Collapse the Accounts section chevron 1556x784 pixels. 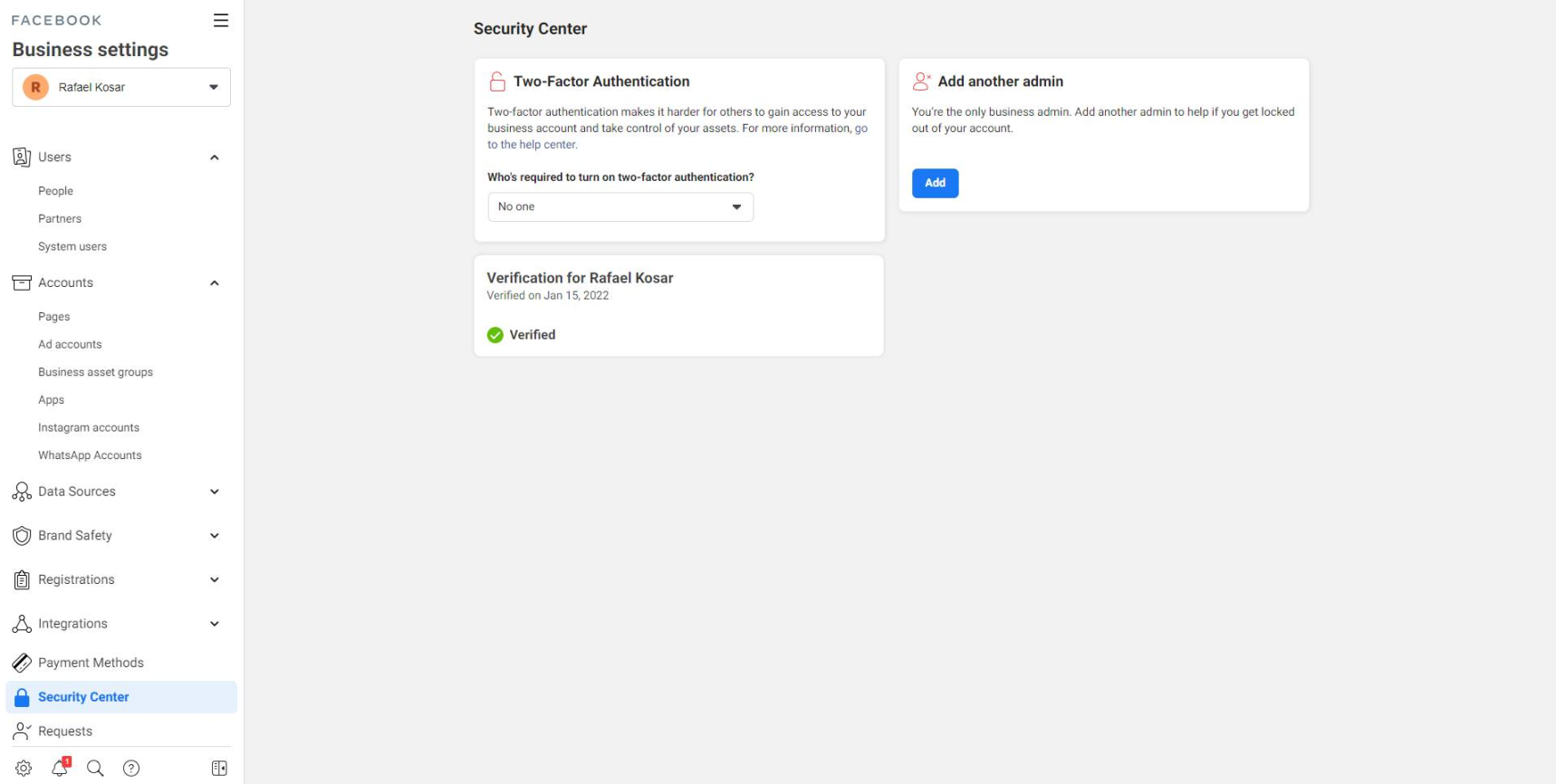point(215,283)
